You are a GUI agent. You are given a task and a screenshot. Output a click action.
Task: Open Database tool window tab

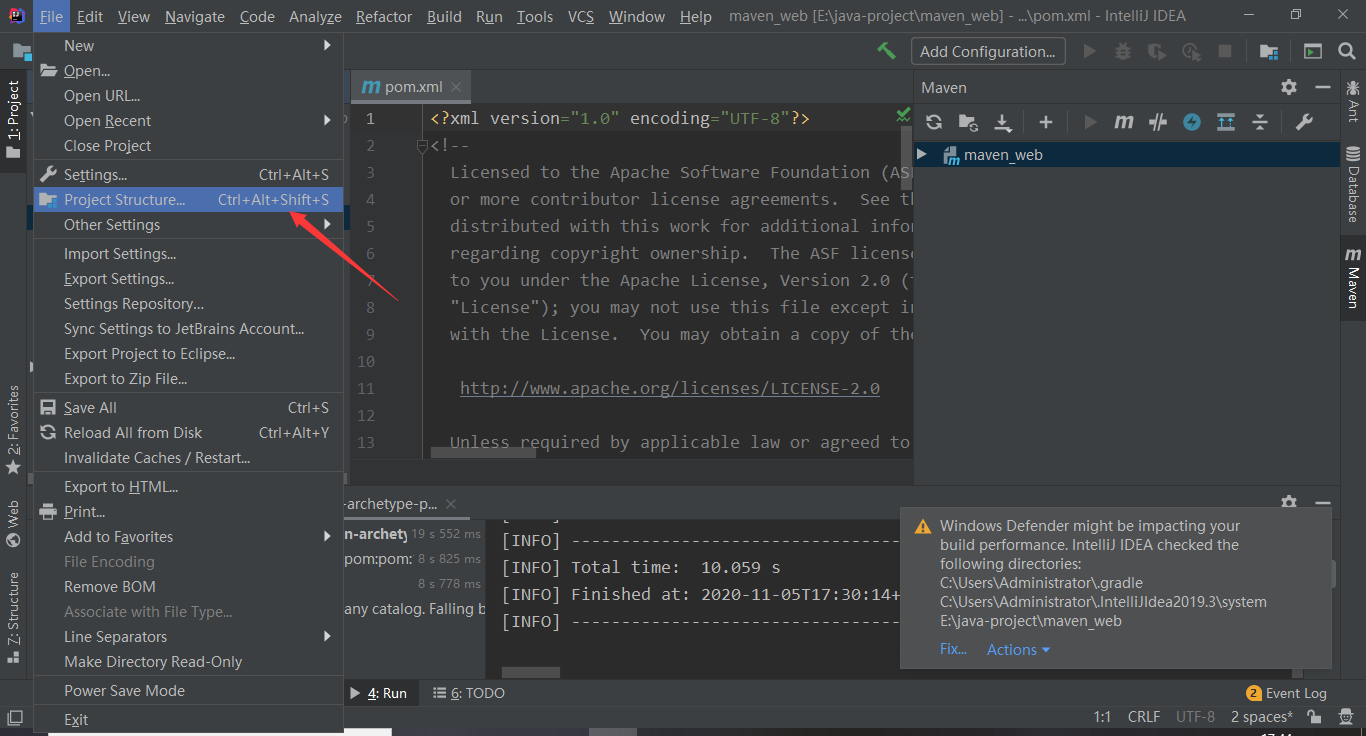click(x=1353, y=185)
